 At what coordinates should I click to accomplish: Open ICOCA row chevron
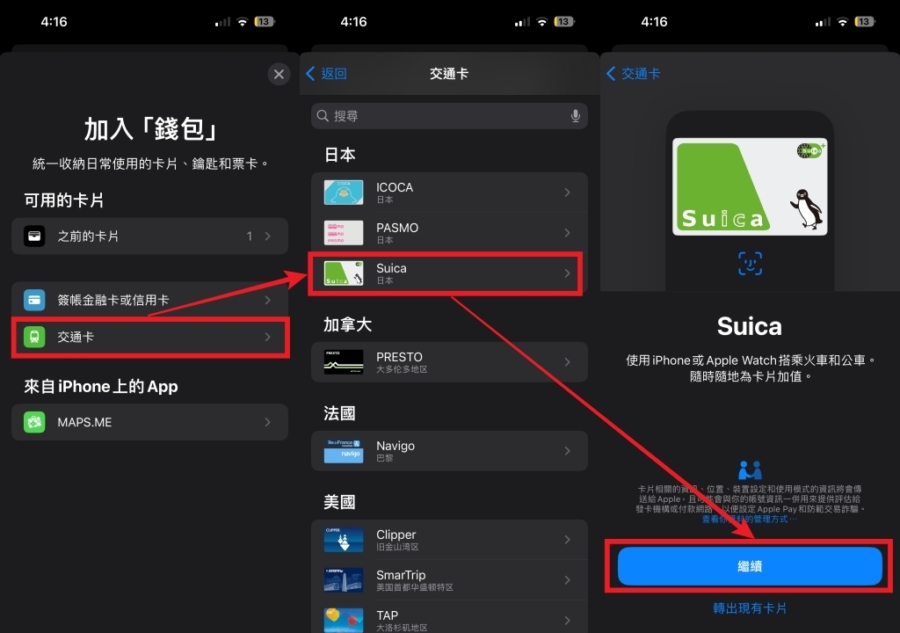(x=567, y=192)
